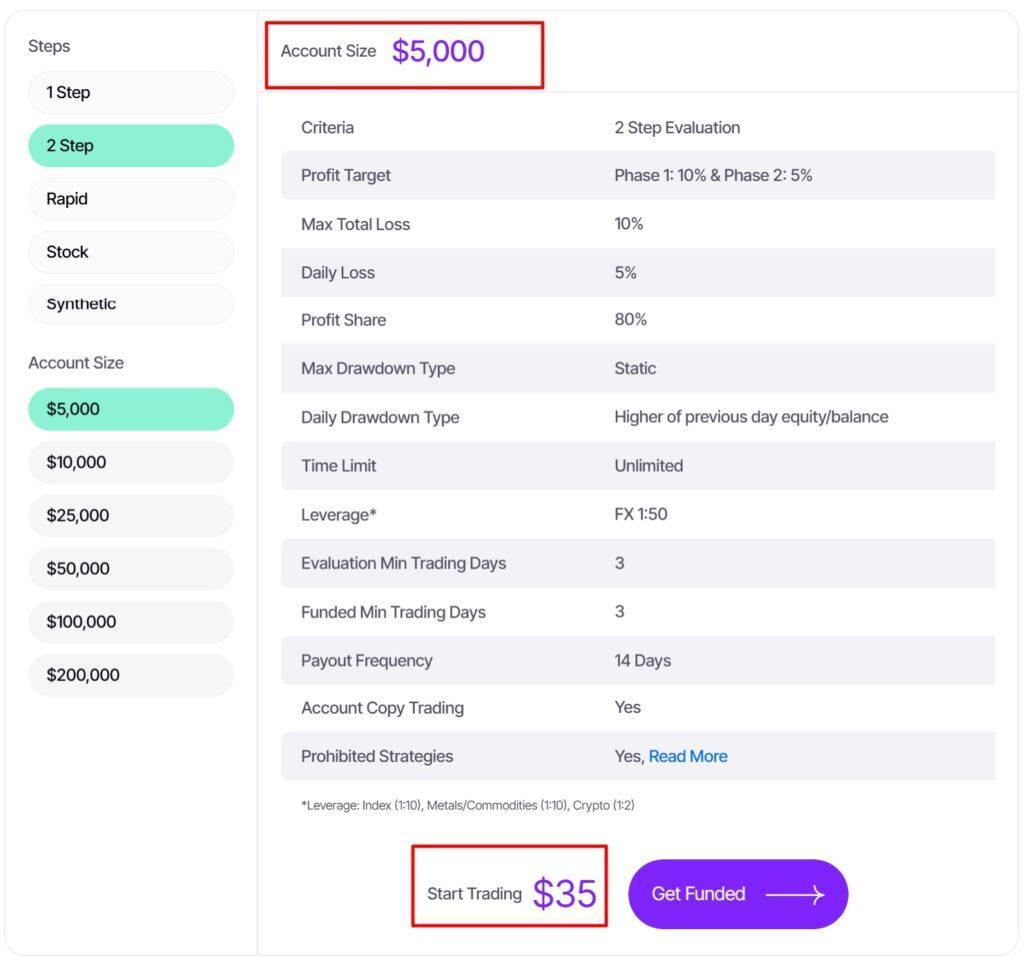Select the 1 Step option

[131, 93]
